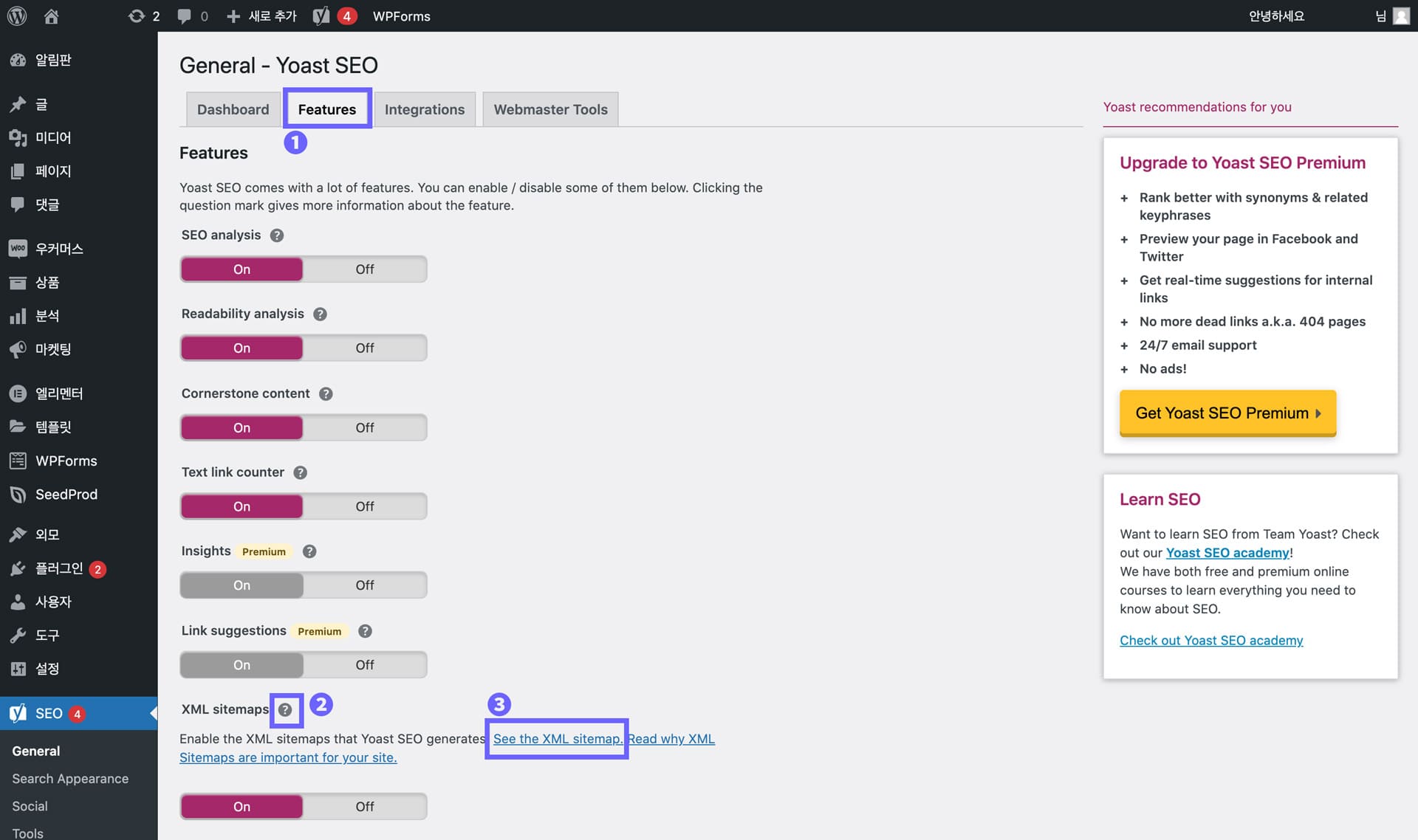Click the Yoast icon in admin bar
The height and width of the screenshot is (840, 1418).
(321, 16)
